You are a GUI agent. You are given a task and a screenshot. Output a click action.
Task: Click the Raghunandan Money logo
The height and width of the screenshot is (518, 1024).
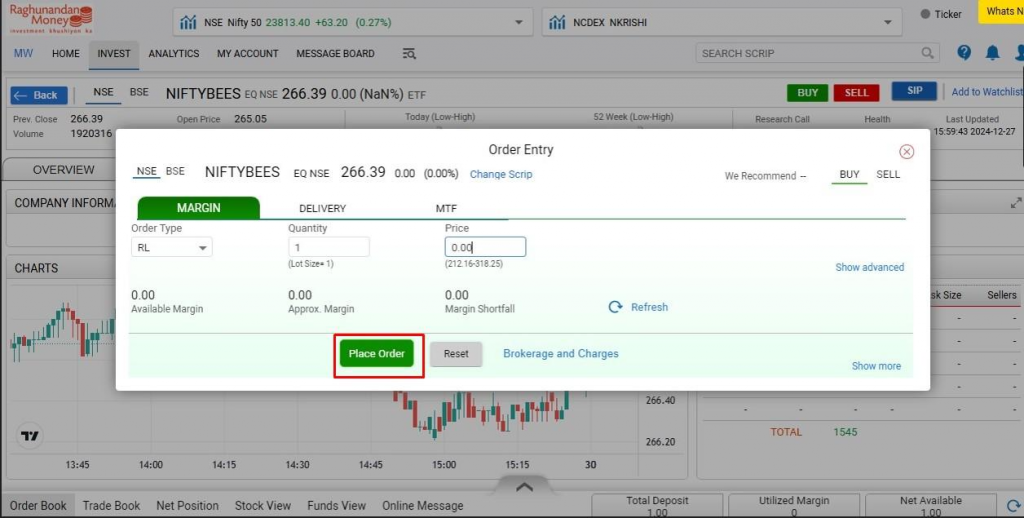coord(51,20)
